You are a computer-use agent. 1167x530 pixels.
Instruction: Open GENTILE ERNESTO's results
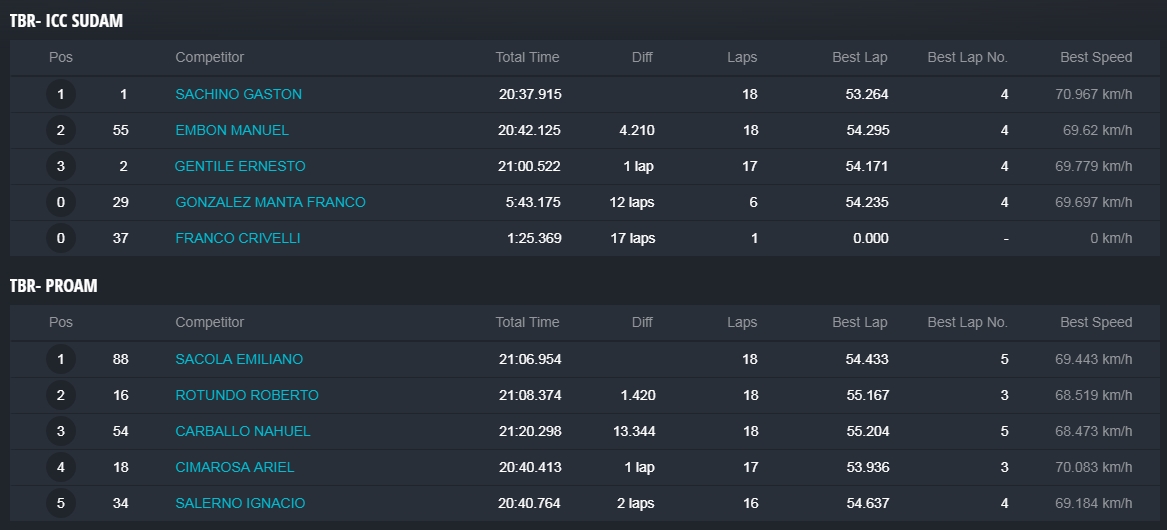[x=240, y=166]
